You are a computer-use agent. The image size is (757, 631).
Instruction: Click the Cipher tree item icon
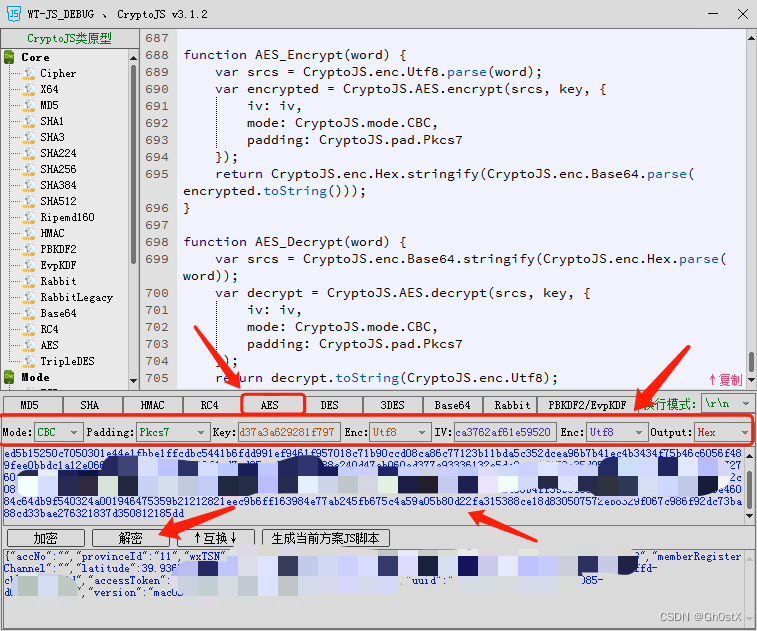pyautogui.click(x=29, y=73)
